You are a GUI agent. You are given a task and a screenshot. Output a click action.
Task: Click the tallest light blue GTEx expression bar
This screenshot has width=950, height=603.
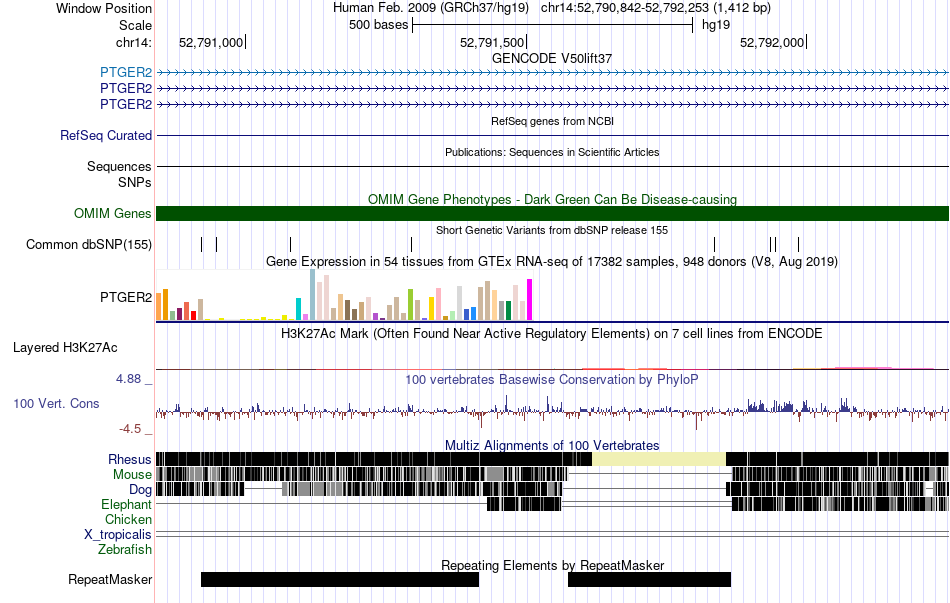click(x=313, y=295)
